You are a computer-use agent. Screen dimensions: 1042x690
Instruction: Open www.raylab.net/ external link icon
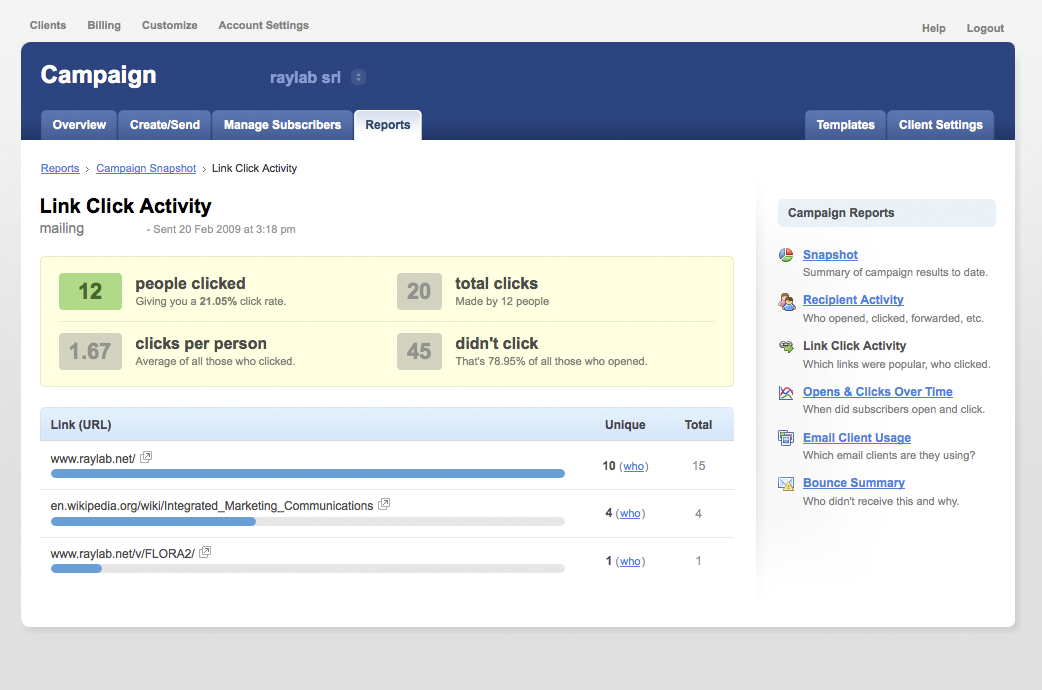point(146,457)
